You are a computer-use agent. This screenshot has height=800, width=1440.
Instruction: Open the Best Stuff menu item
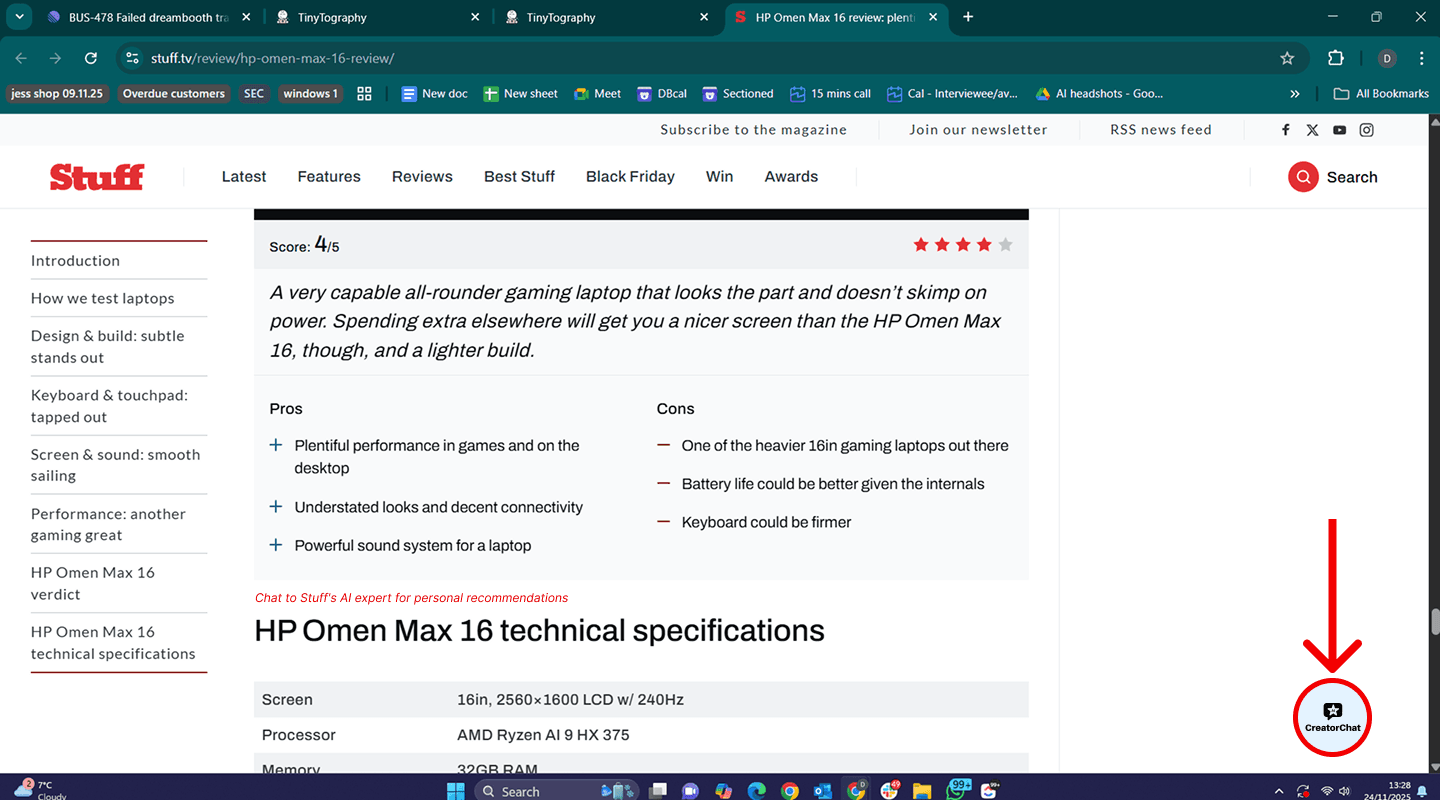pyautogui.click(x=519, y=177)
